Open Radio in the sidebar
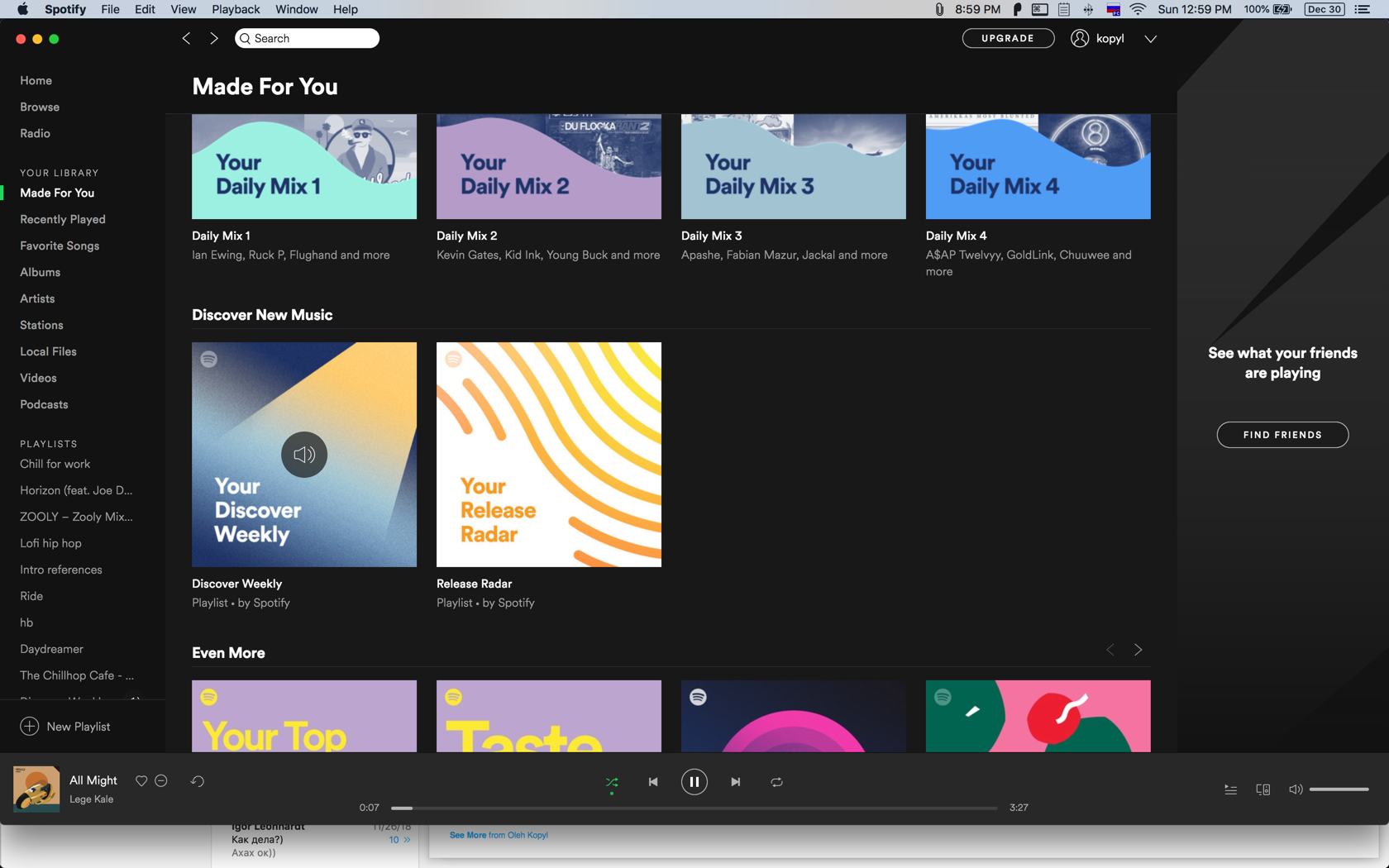The image size is (1389, 868). pos(35,133)
